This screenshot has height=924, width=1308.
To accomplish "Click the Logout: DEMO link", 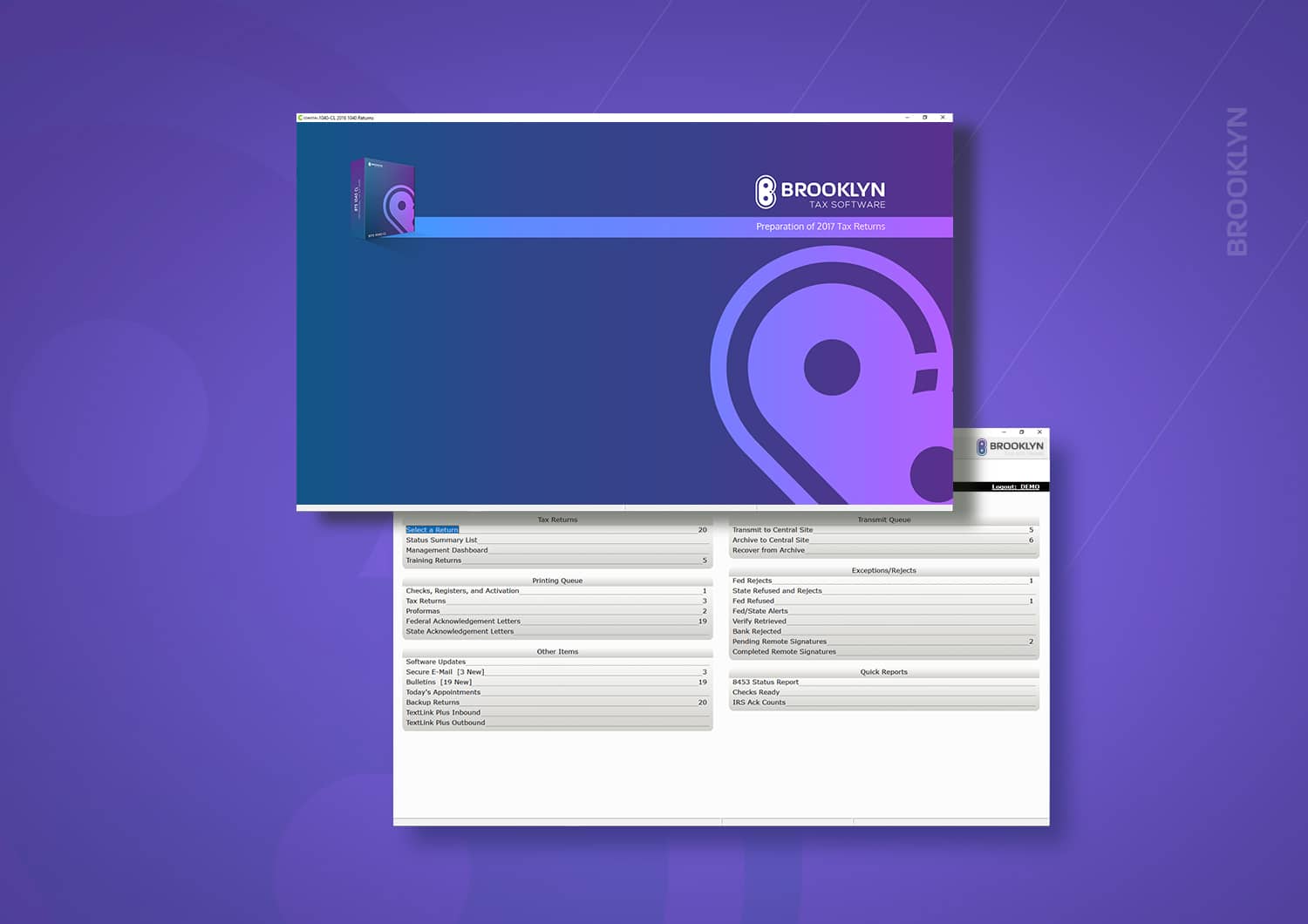I will (x=1015, y=486).
